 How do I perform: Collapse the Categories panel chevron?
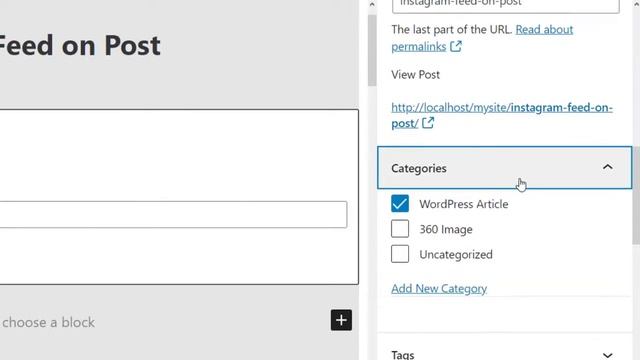pyautogui.click(x=607, y=167)
